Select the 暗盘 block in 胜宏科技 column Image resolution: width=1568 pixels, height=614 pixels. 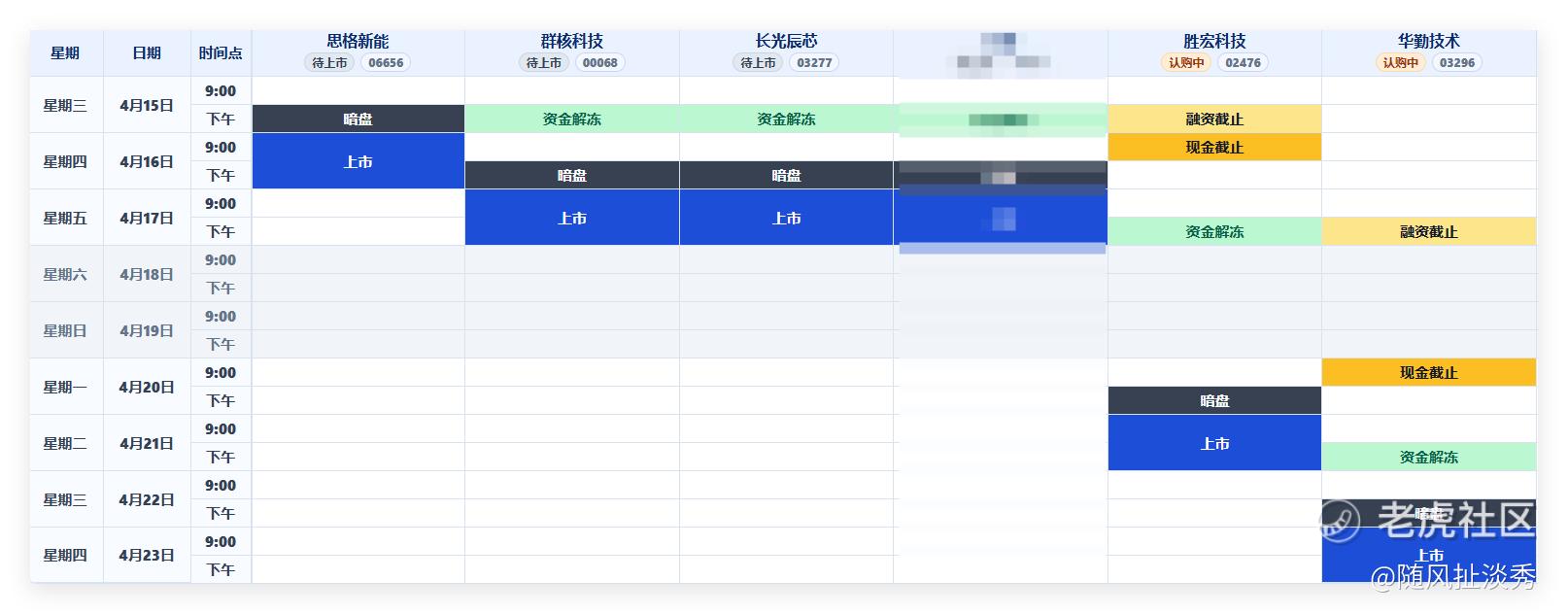coord(1214,400)
